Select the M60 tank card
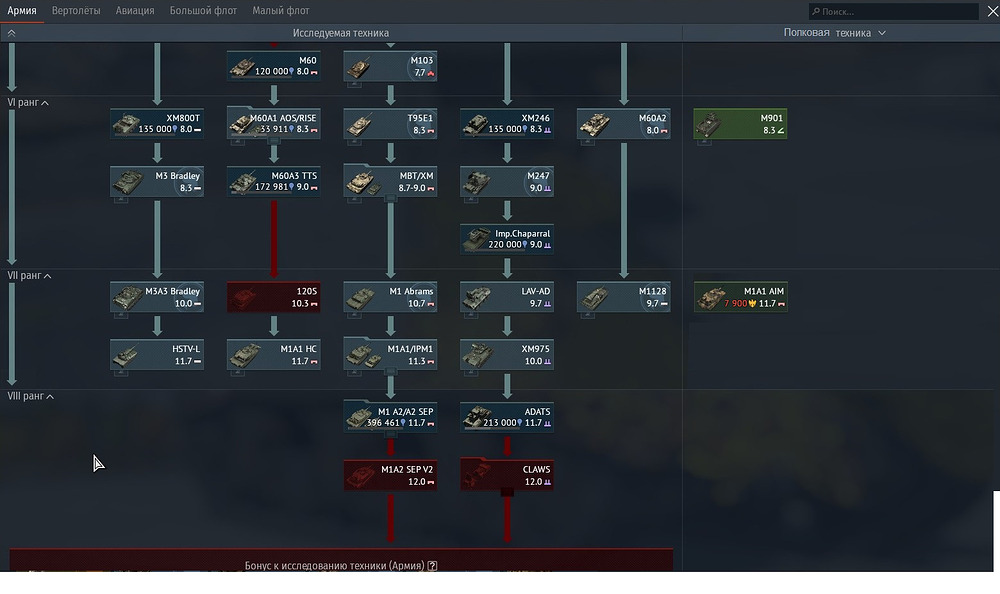This screenshot has height=594, width=1000. (x=274, y=66)
